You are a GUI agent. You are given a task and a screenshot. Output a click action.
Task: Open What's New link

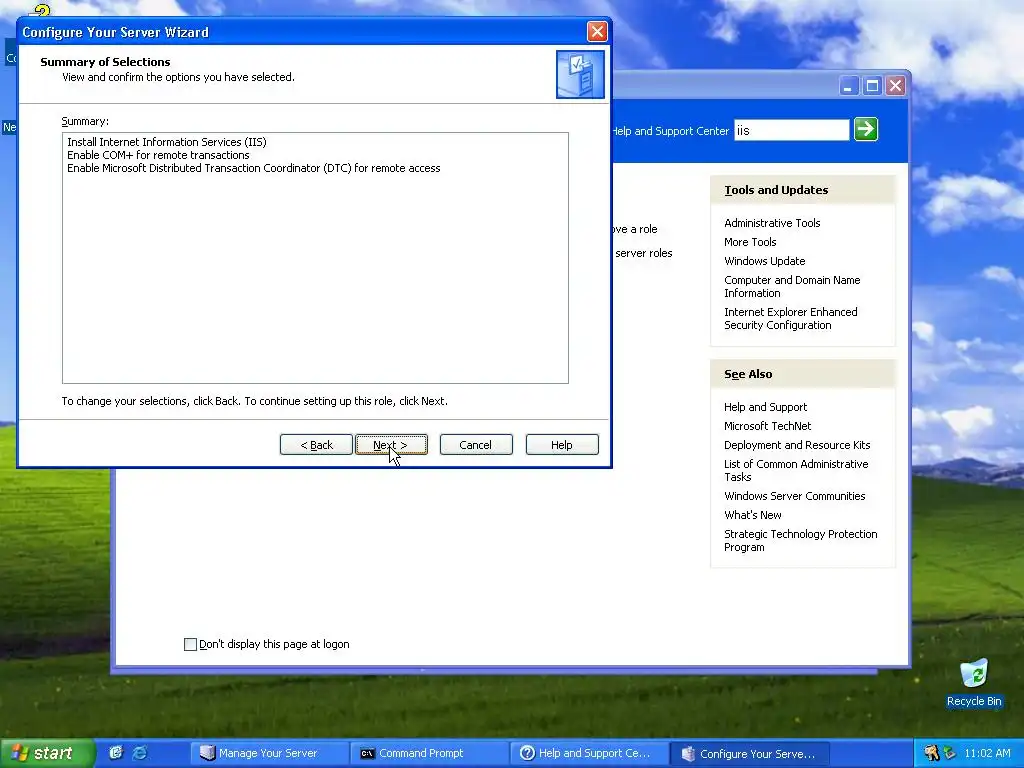tap(752, 515)
